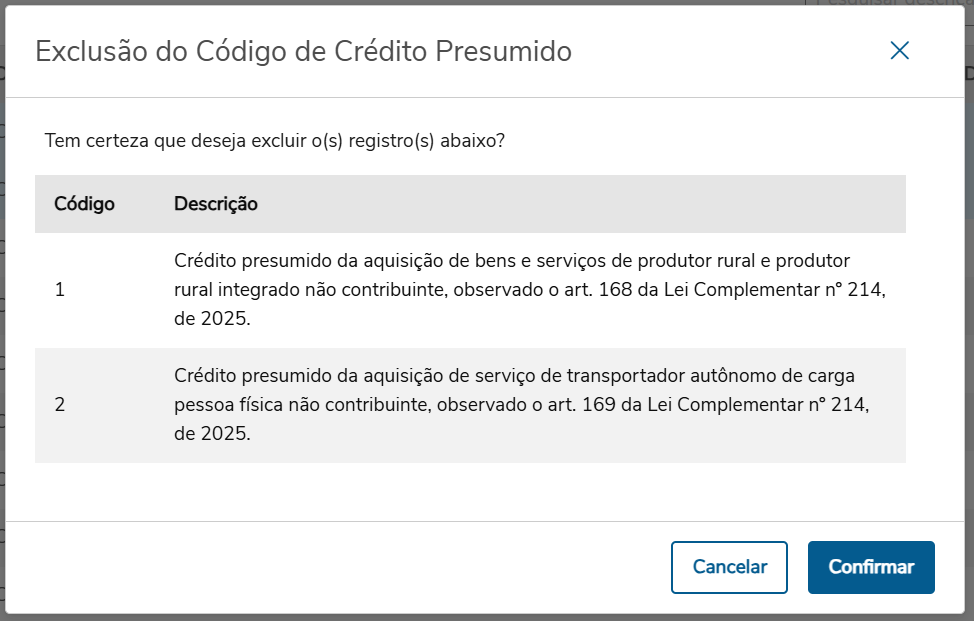Select the code 1 cell

(x=59, y=291)
